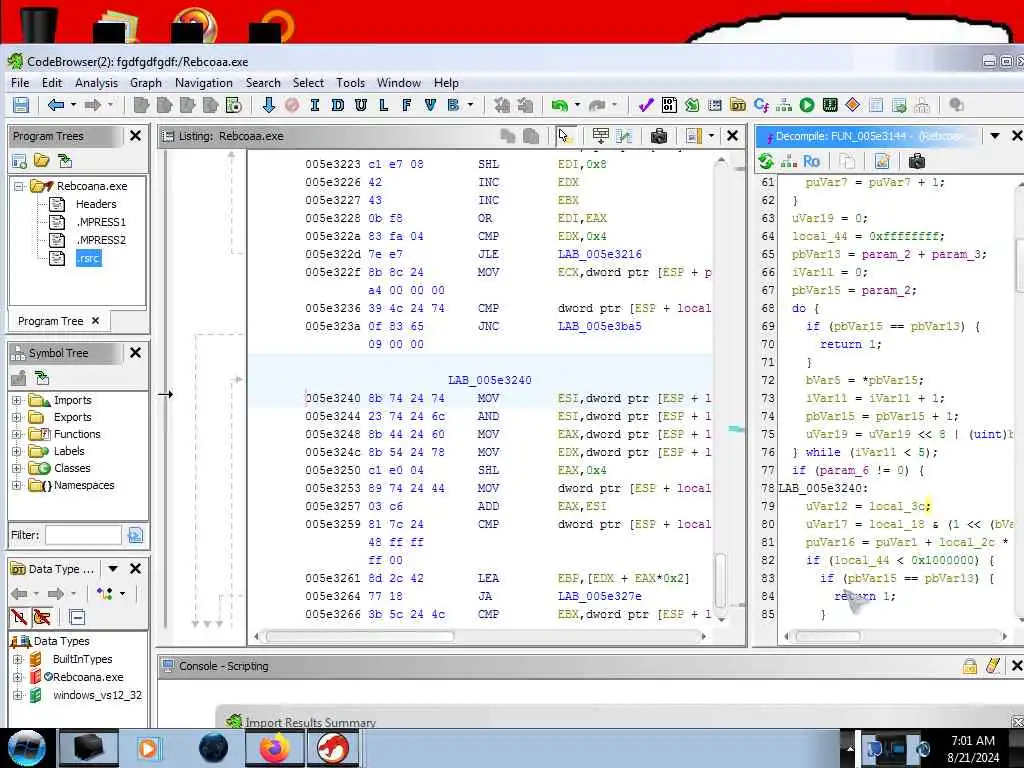
Task: Open the File menu
Action: coord(20,83)
